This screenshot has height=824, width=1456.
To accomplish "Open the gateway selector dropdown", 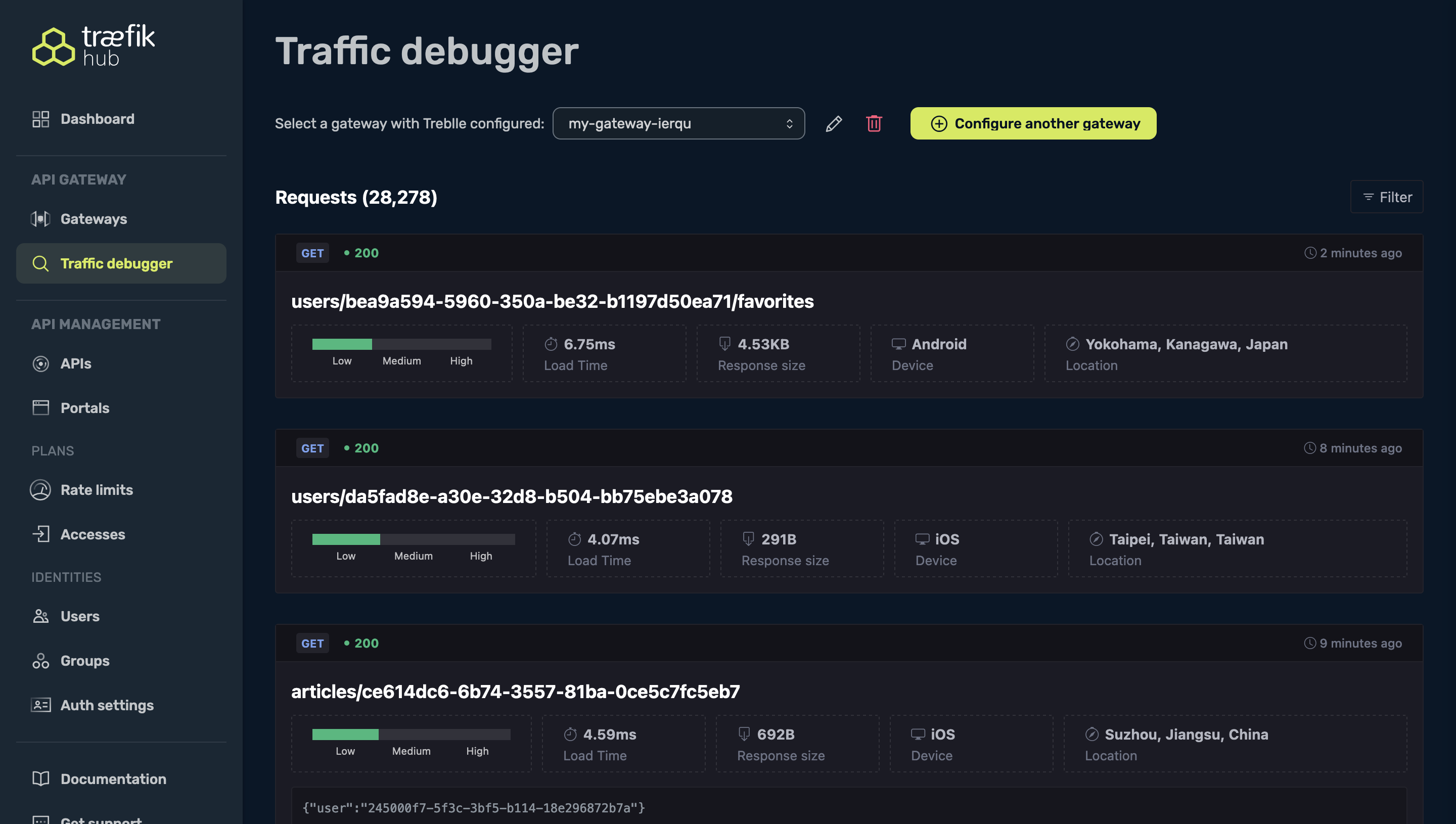I will (678, 123).
